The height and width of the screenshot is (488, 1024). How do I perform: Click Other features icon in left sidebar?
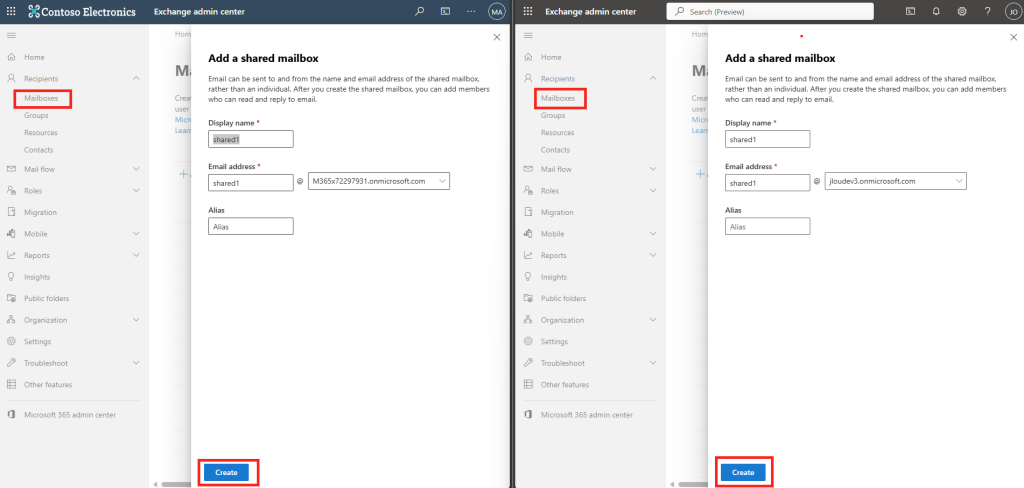tap(11, 385)
